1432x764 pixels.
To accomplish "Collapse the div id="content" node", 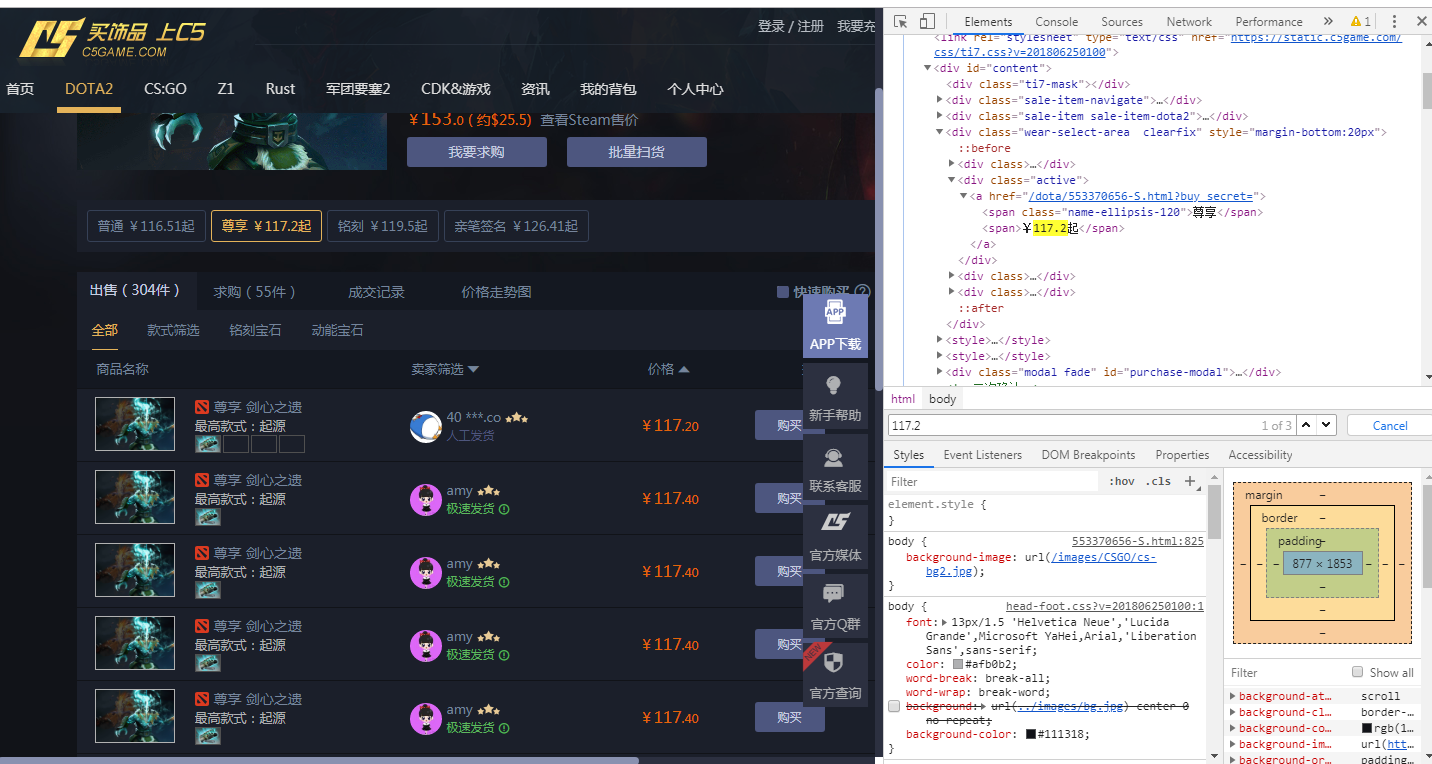I will tap(928, 68).
